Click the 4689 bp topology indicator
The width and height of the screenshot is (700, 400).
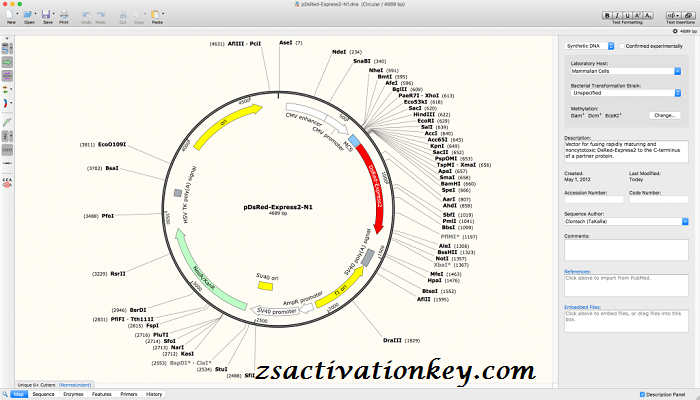[685, 31]
